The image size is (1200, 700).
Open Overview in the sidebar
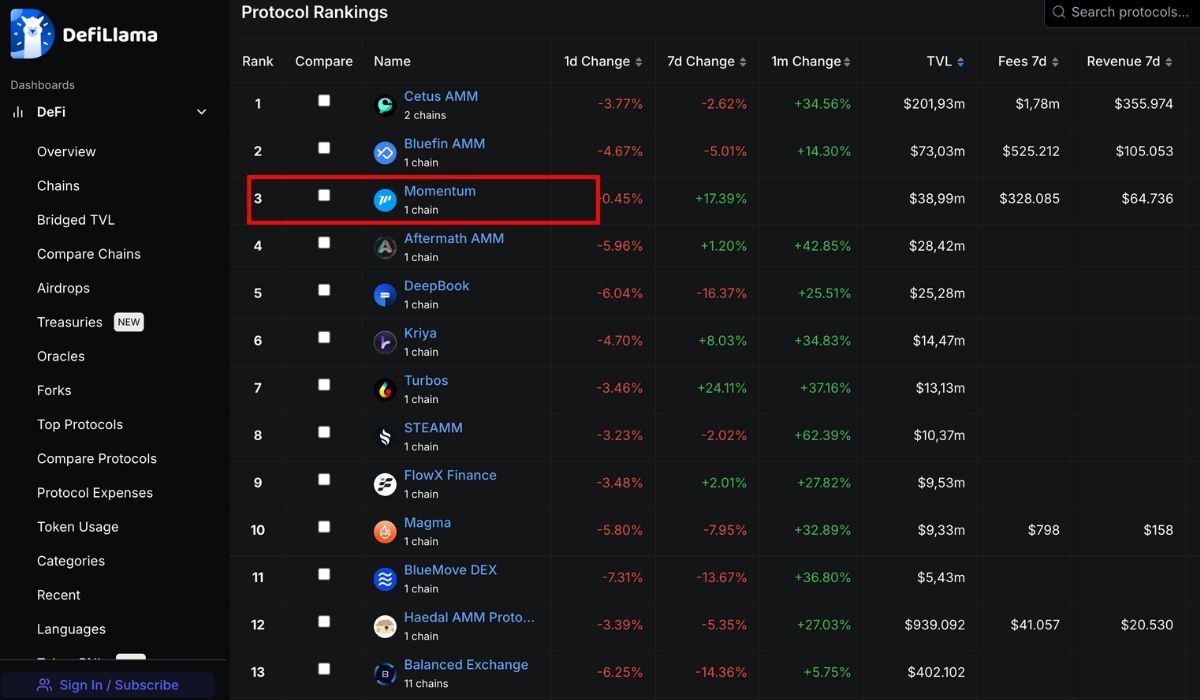(66, 152)
